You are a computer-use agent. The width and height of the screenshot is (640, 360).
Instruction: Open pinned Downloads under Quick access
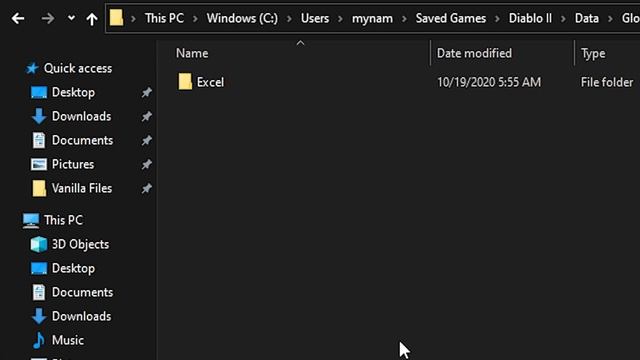coord(81,116)
